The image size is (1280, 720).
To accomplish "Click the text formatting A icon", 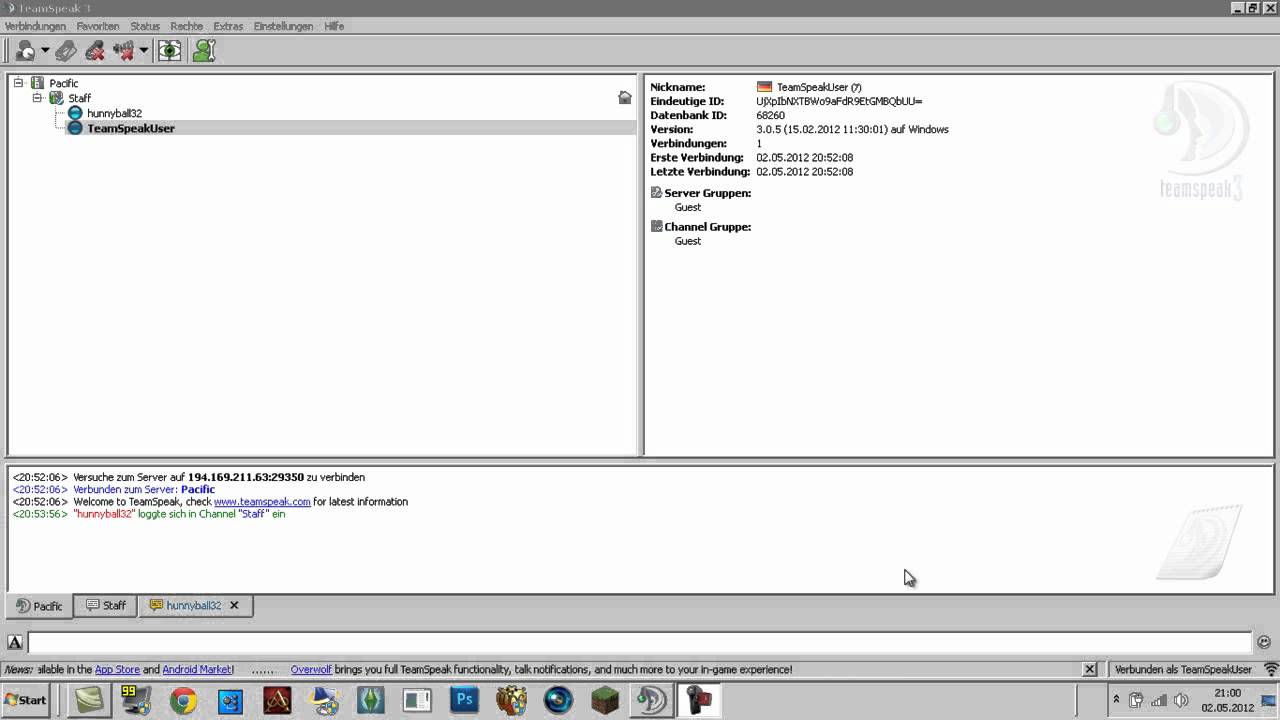I will coord(15,642).
